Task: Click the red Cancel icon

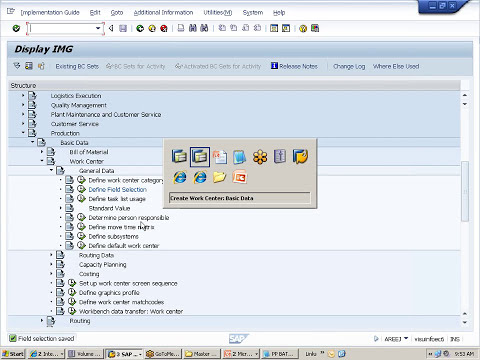Action: tap(164, 28)
